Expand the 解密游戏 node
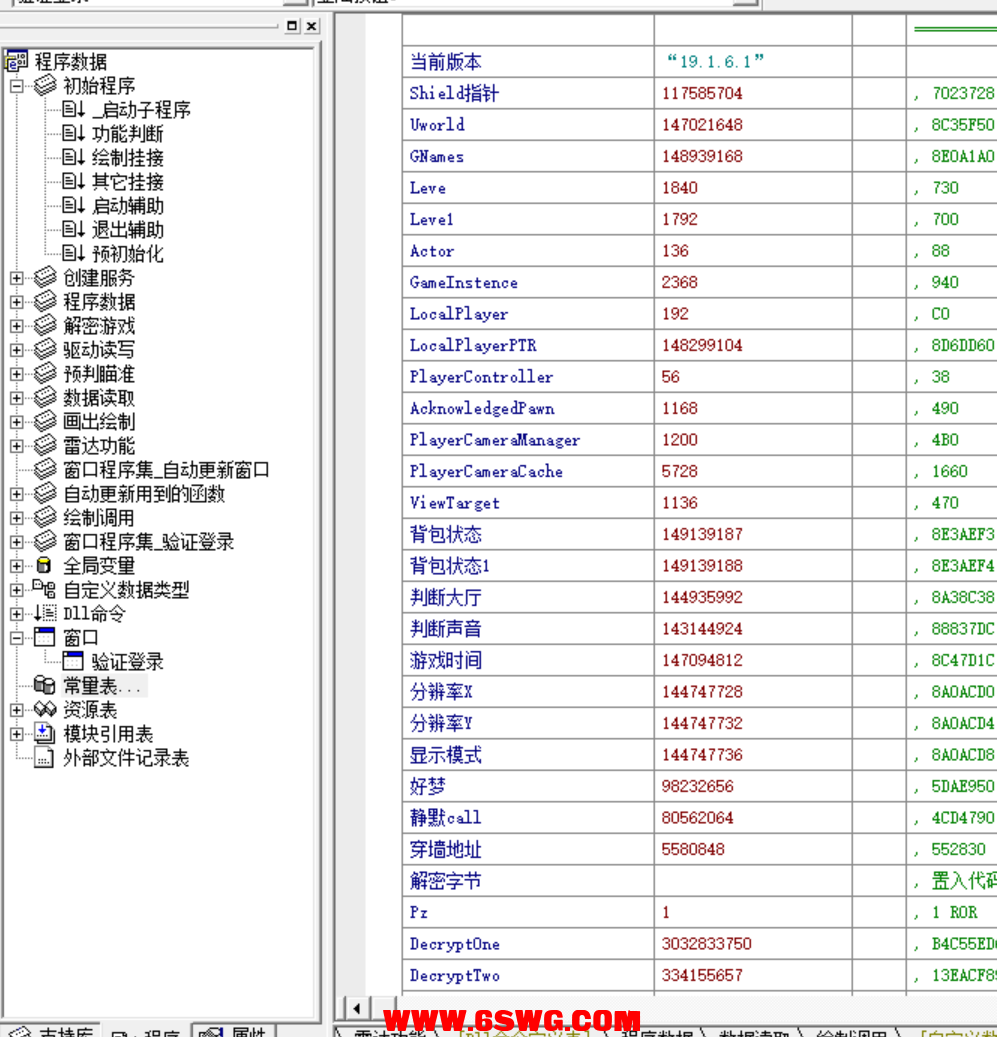The image size is (997, 1037). 17,326
